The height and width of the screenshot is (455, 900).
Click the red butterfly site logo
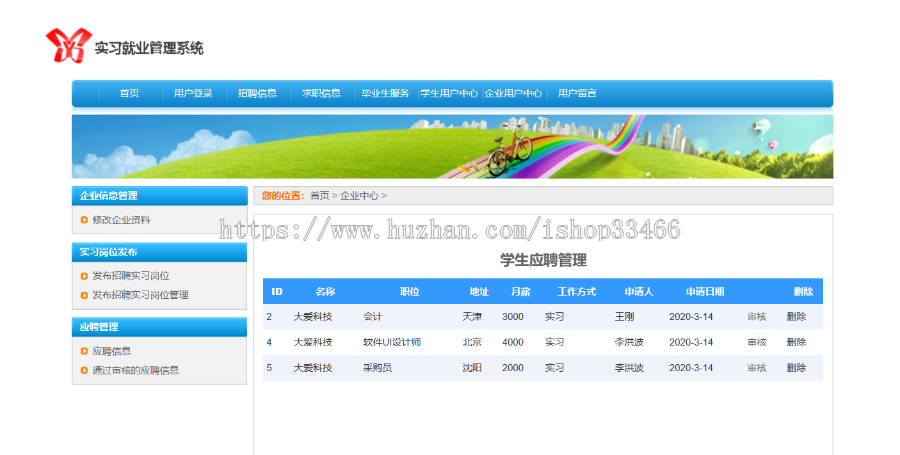(x=68, y=45)
